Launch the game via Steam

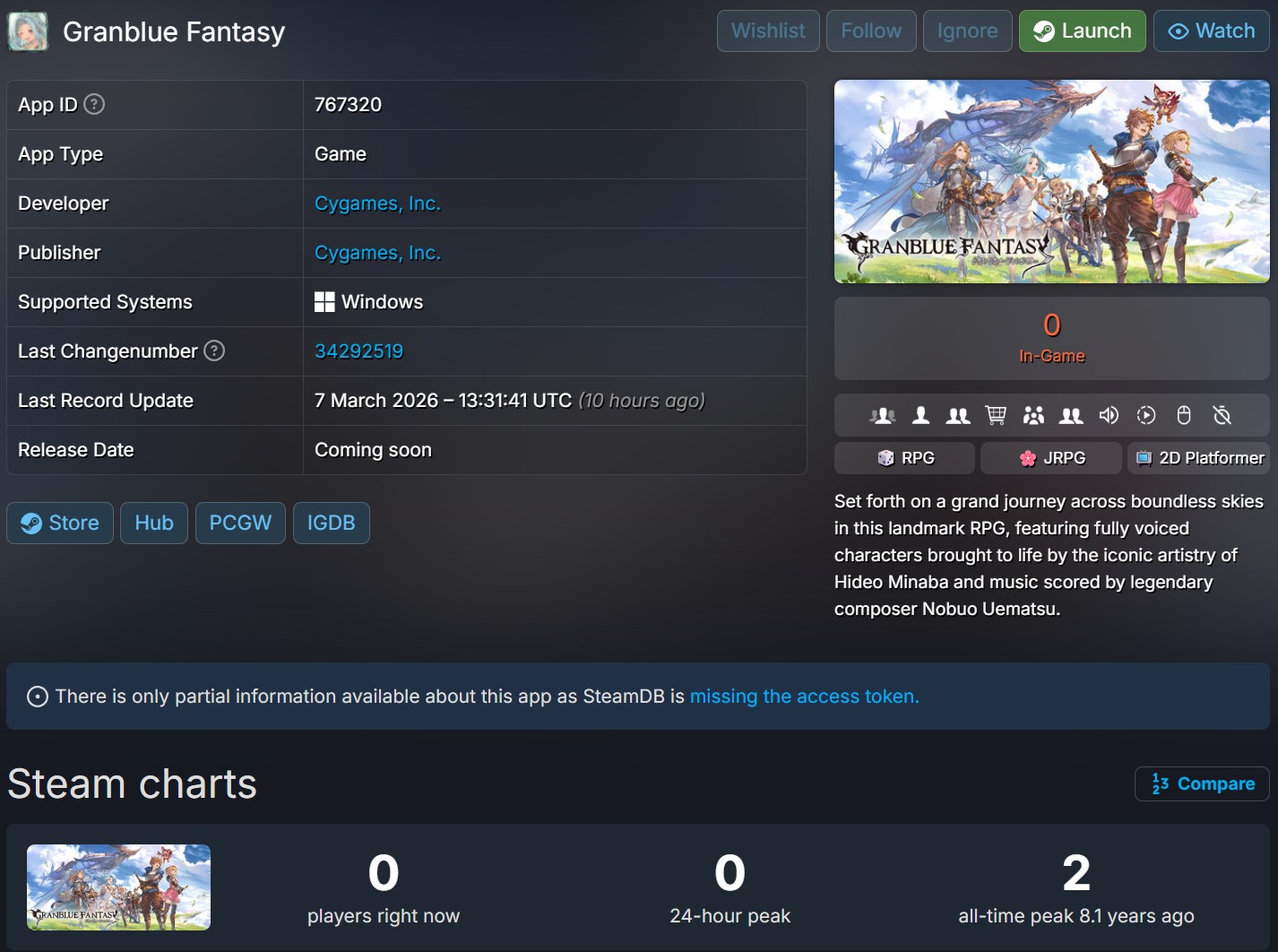1082,31
